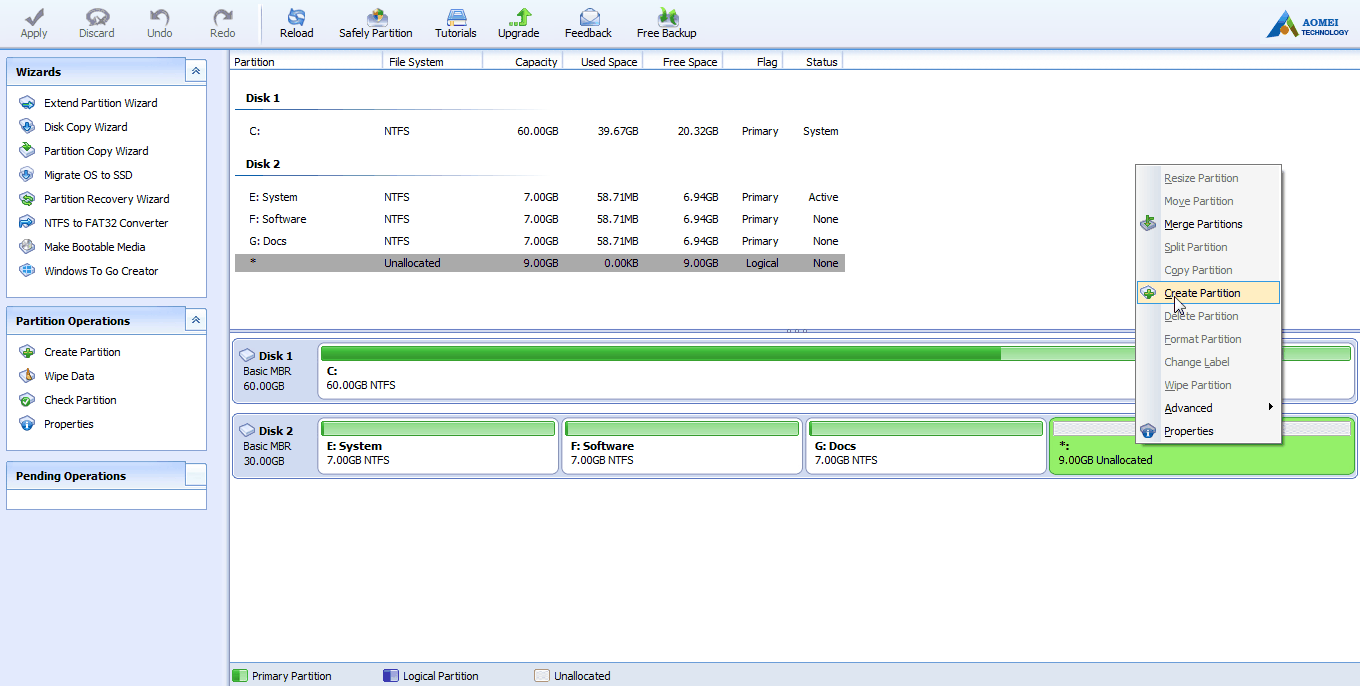
Task: Select the G: Docs block in disk map
Action: 926,446
